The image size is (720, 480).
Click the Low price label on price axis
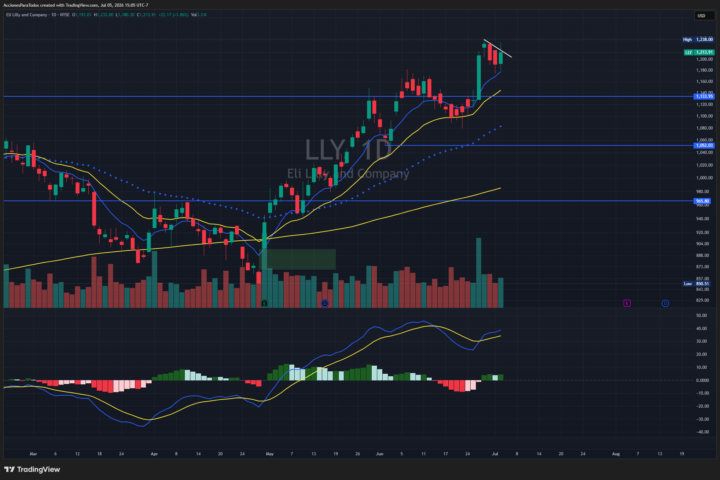697,283
